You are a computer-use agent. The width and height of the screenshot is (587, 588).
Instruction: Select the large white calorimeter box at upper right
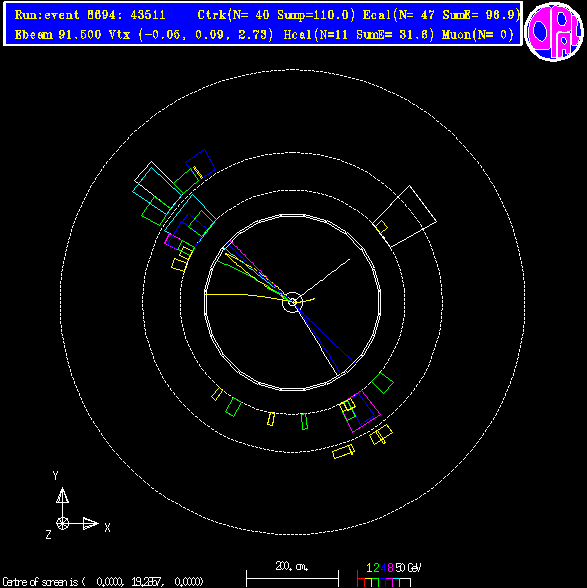point(405,216)
